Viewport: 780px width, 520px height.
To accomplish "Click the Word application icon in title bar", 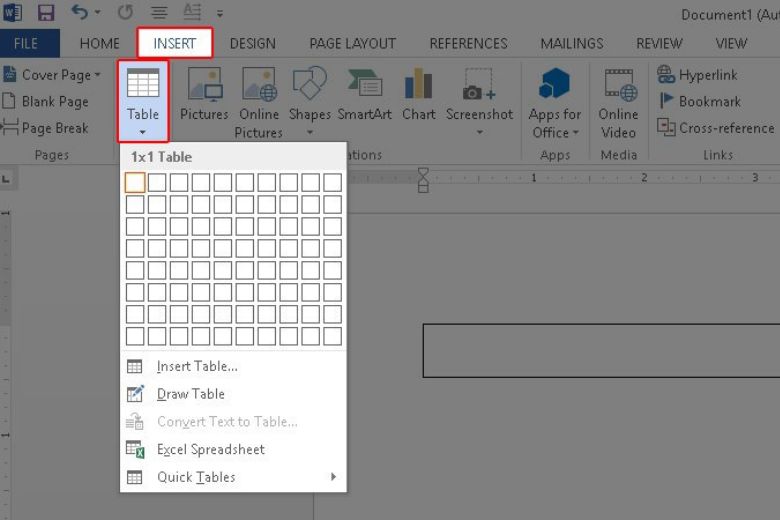I will coord(12,12).
